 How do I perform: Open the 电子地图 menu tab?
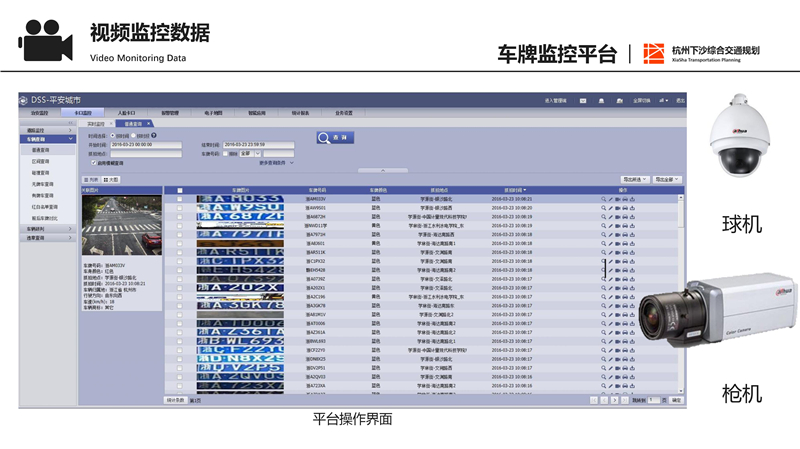point(214,113)
